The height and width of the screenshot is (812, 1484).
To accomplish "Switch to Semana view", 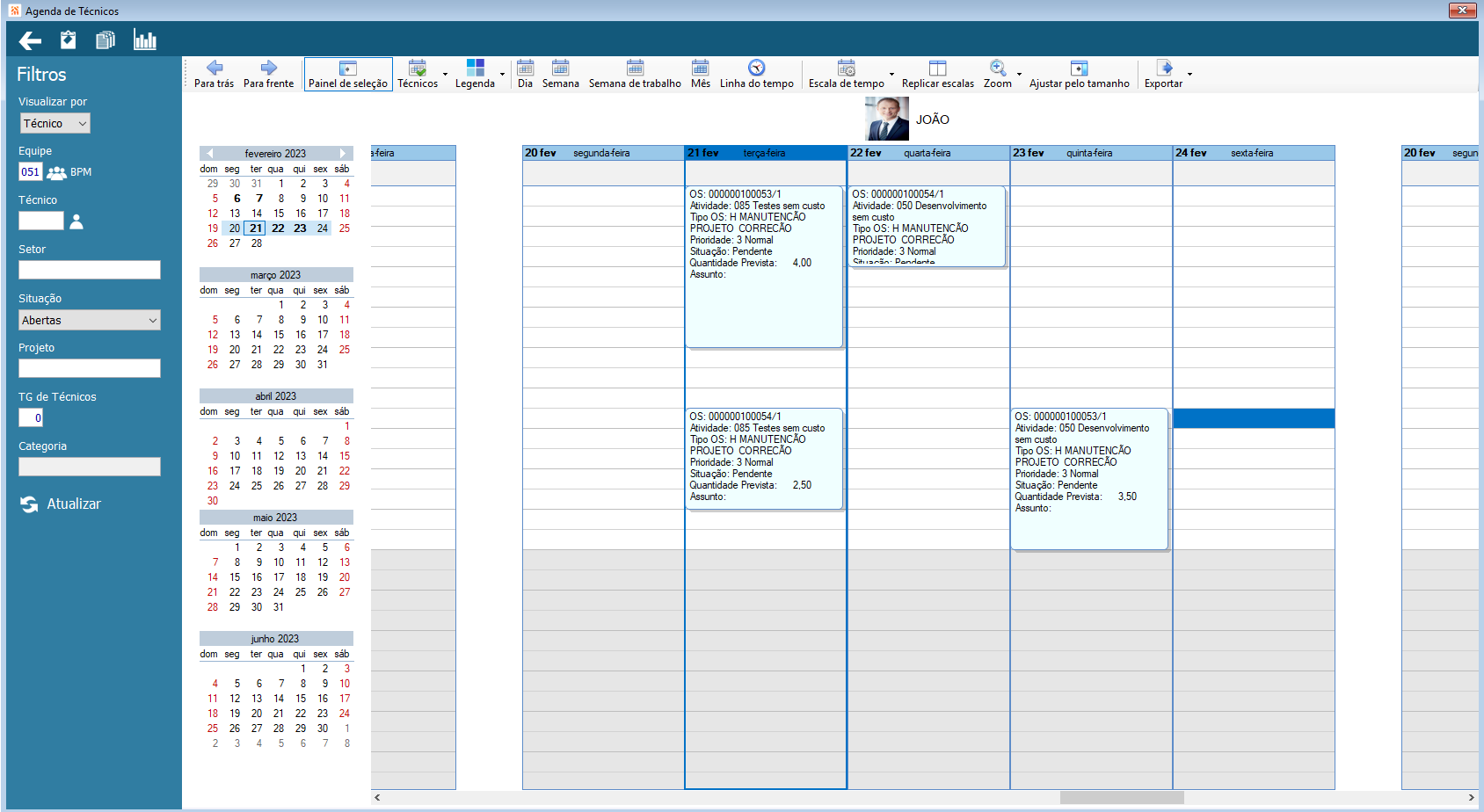I will pyautogui.click(x=560, y=74).
